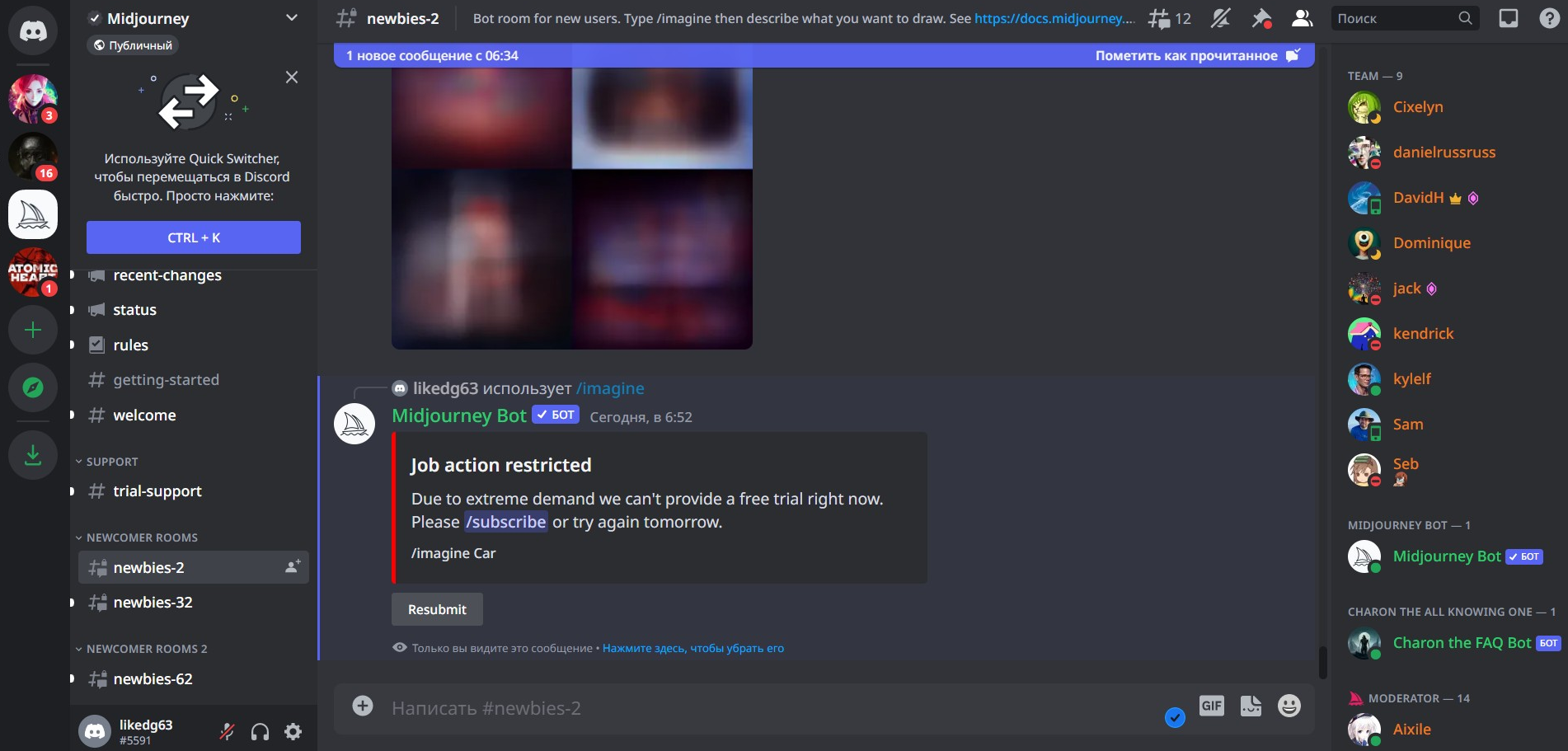The height and width of the screenshot is (751, 1568).
Task: Open Midjourney Bot profile from message name
Action: tap(458, 415)
